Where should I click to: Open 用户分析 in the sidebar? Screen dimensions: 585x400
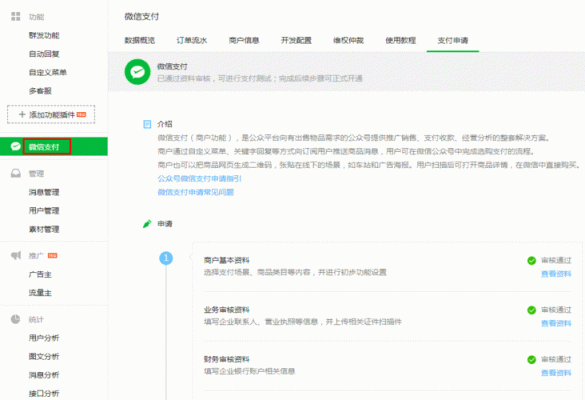[44, 338]
